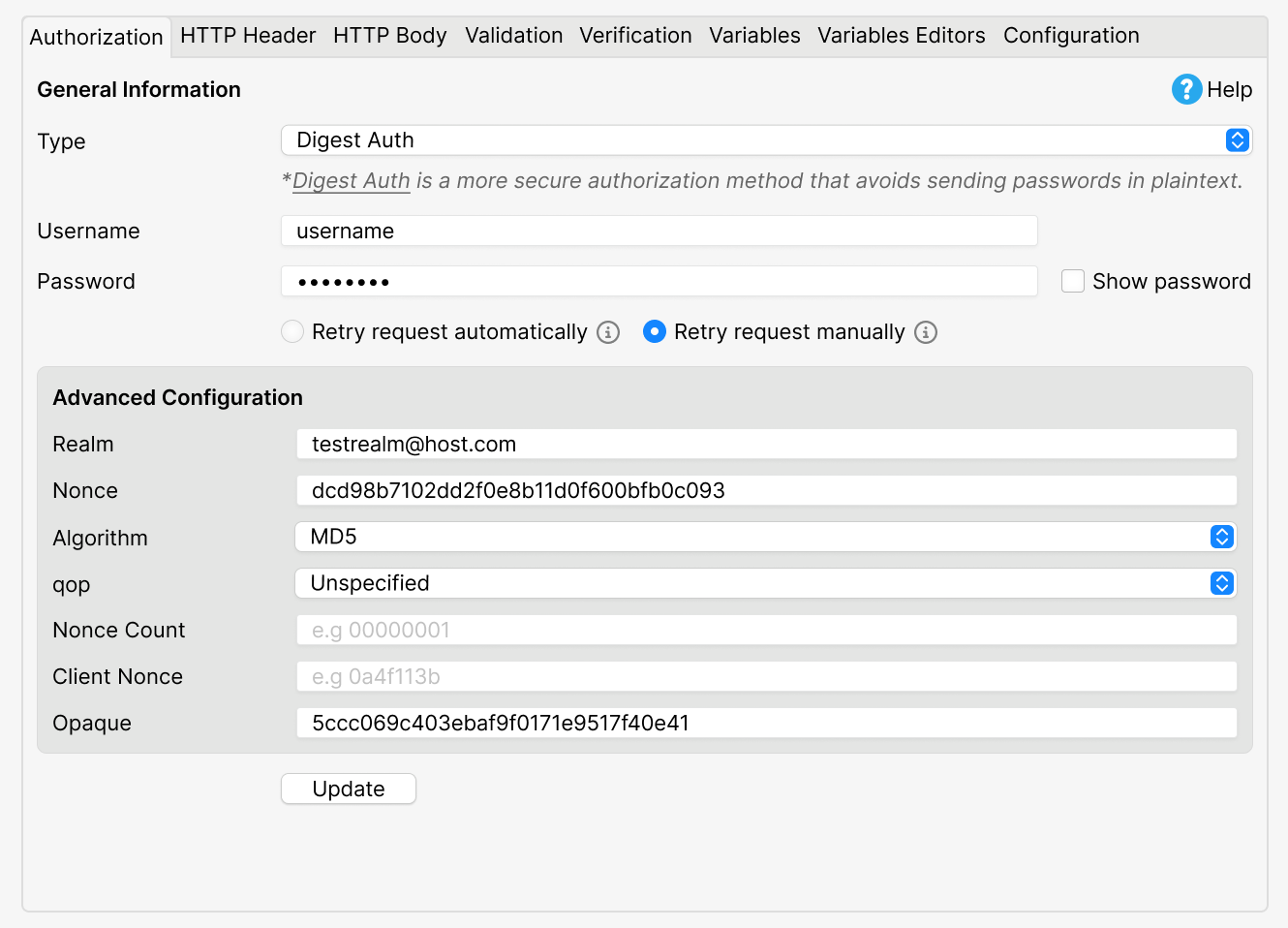Open the Algorithm dropdown showing MD5
Screen dimensions: 1288x928
point(765,537)
